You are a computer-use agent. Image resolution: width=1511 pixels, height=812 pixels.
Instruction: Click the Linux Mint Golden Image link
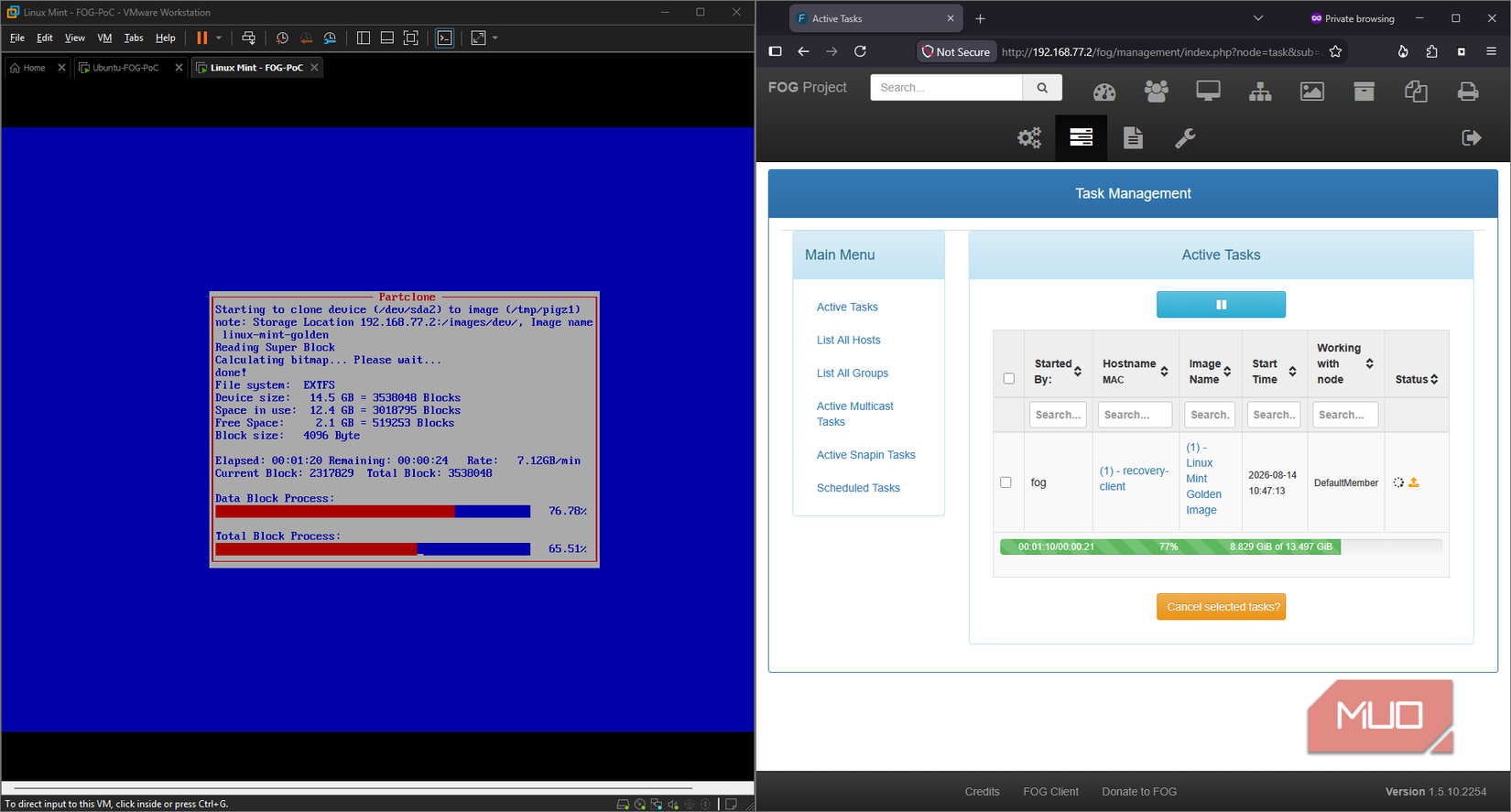(x=1203, y=479)
